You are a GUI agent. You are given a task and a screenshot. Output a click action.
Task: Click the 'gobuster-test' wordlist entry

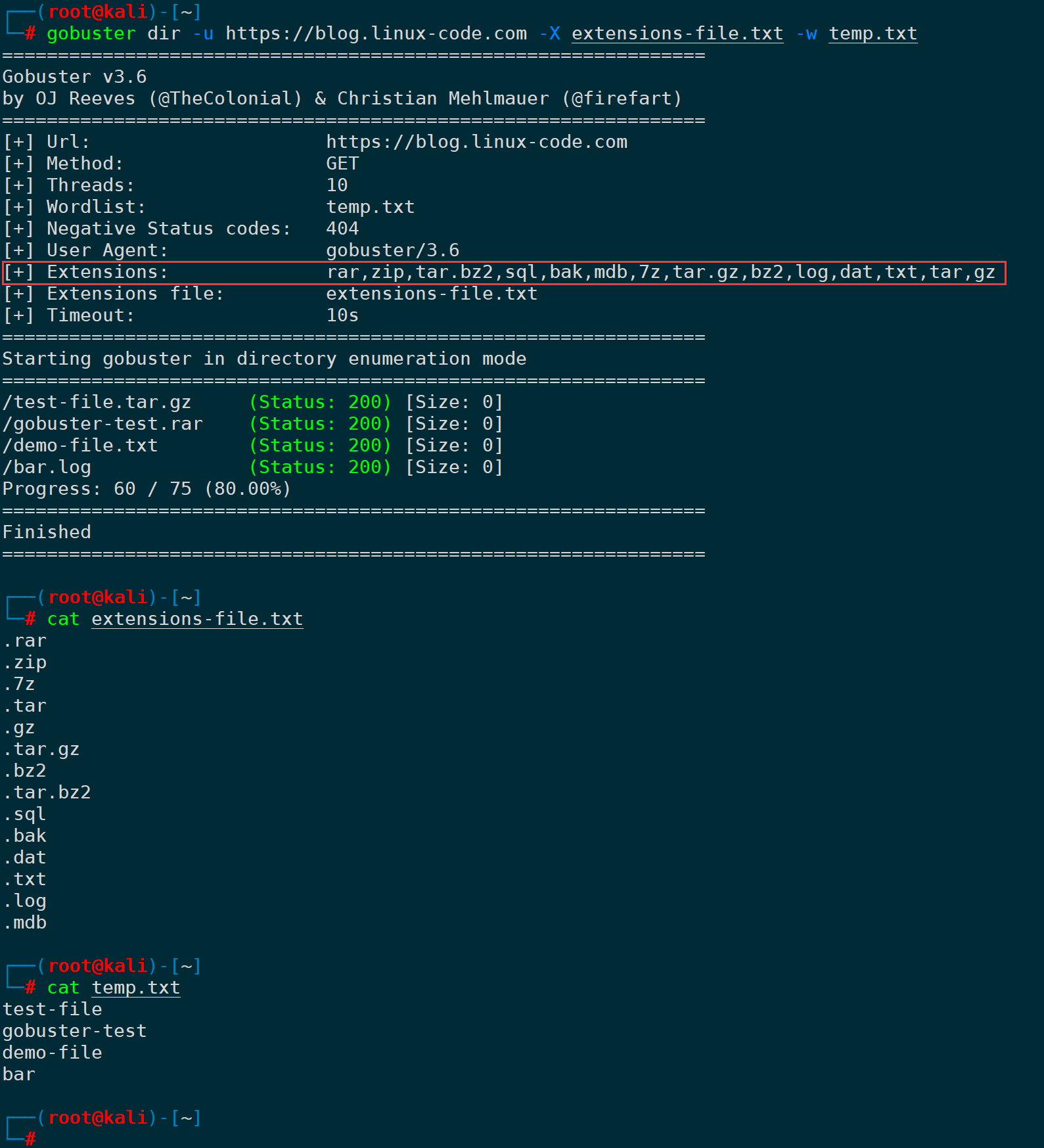click(74, 1031)
